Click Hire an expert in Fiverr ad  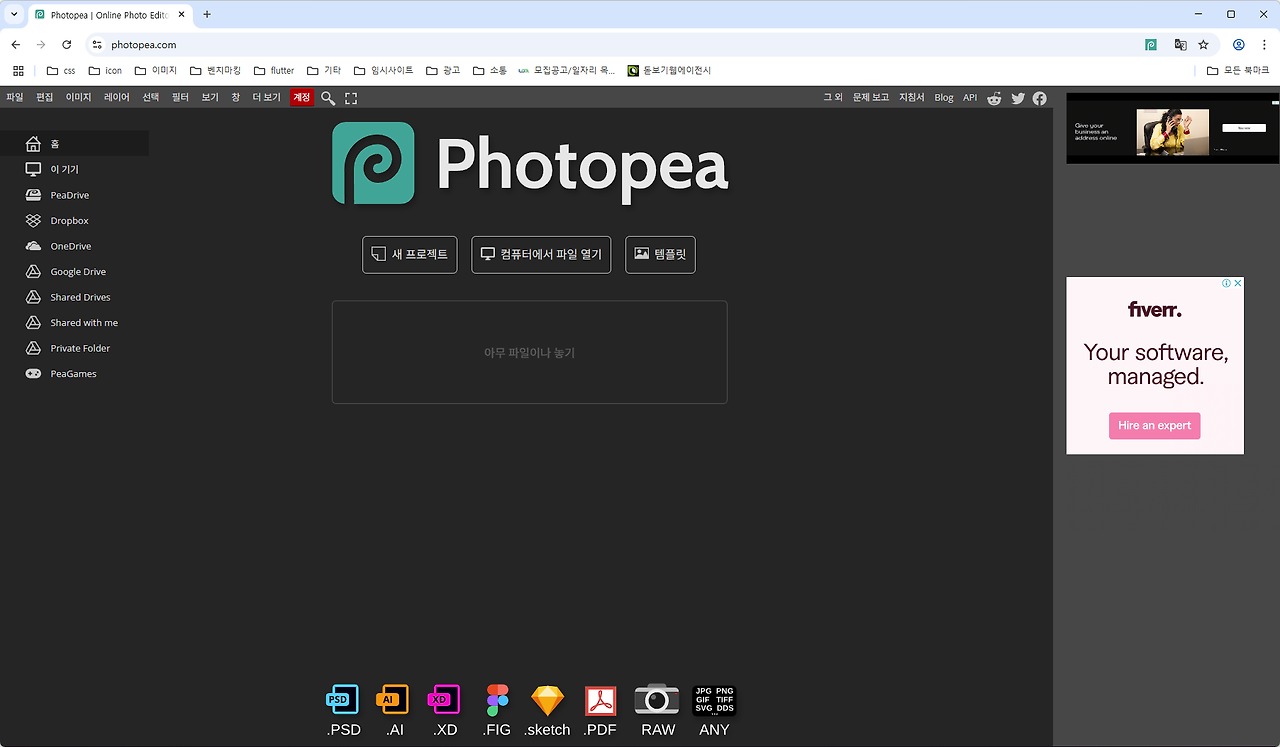pyautogui.click(x=1154, y=426)
